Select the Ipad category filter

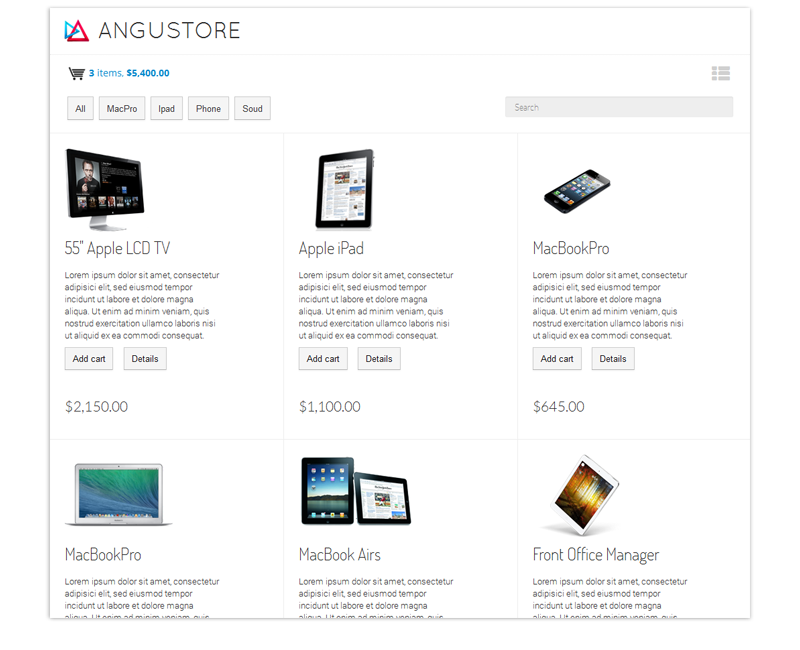pyautogui.click(x=166, y=108)
